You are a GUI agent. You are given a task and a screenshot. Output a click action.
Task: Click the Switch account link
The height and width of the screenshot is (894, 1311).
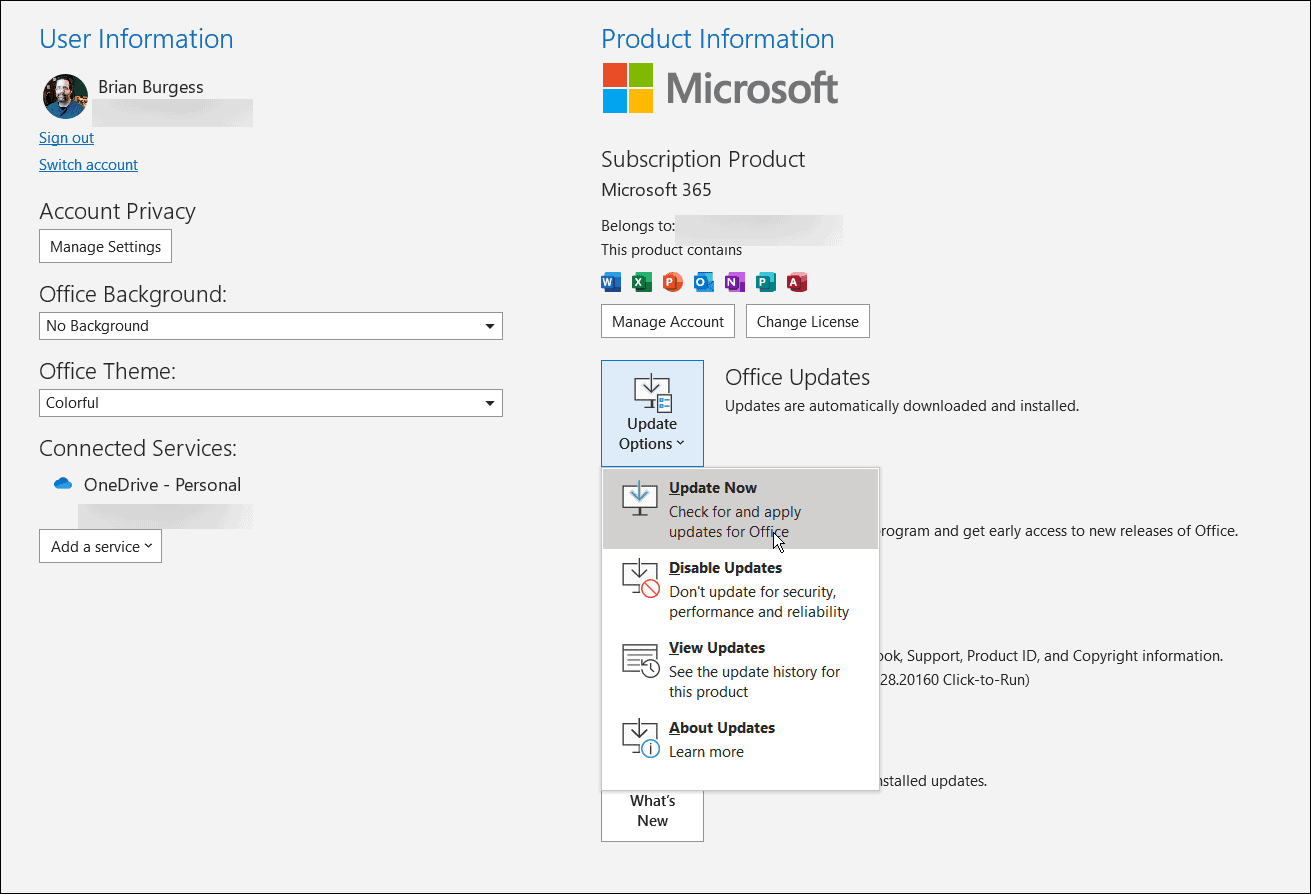88,164
